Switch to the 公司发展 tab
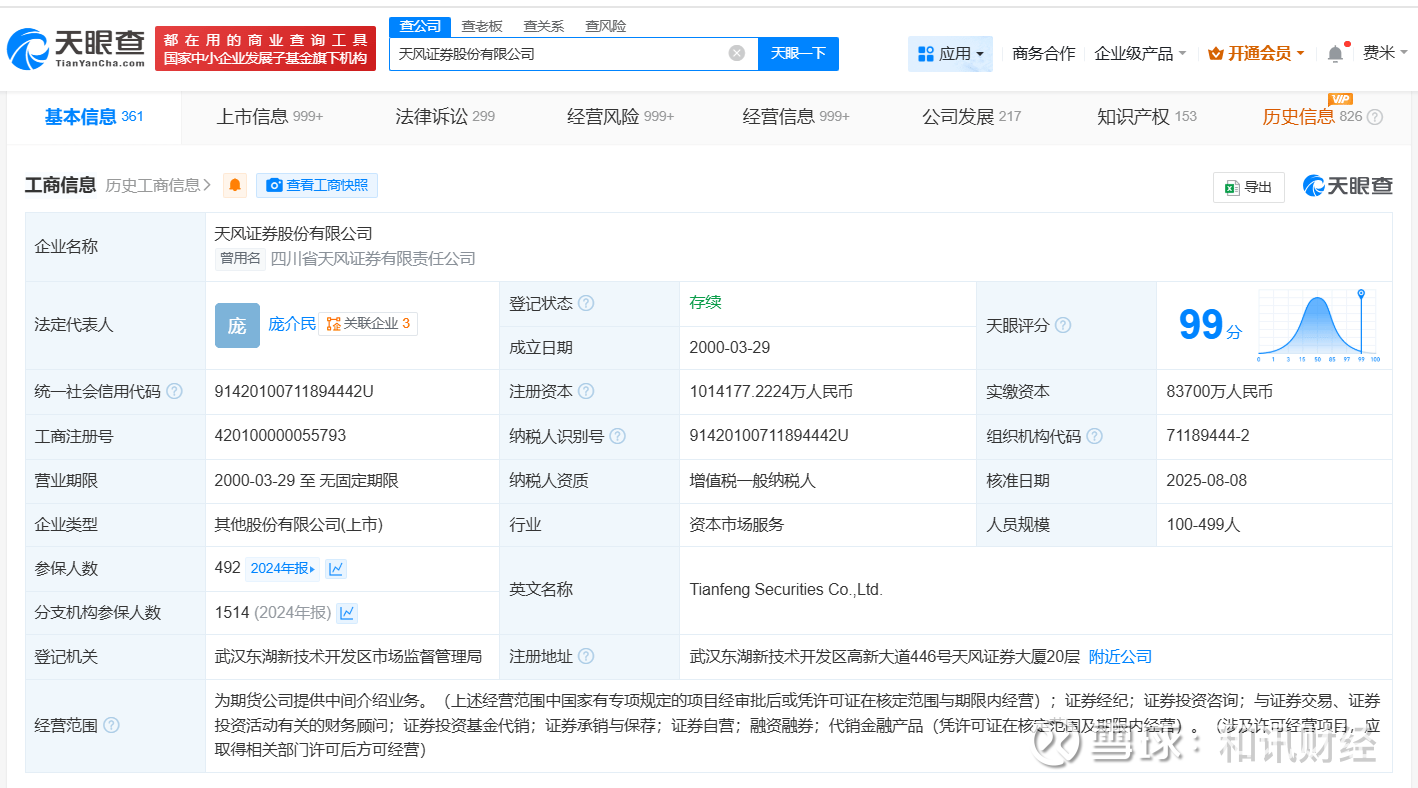 point(971,117)
